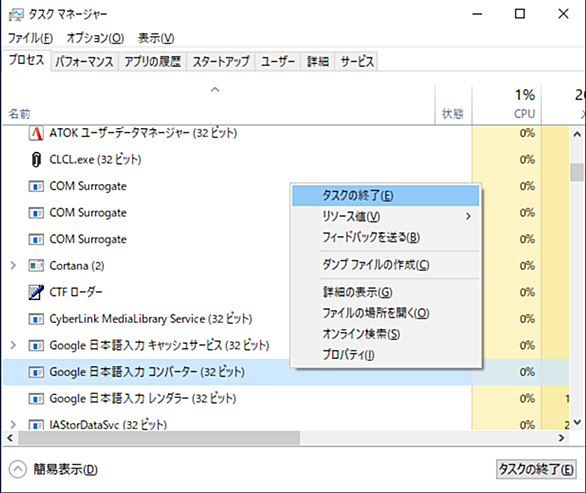Click the vertical scrollbar thumb
The height and width of the screenshot is (493, 586).
point(577,172)
